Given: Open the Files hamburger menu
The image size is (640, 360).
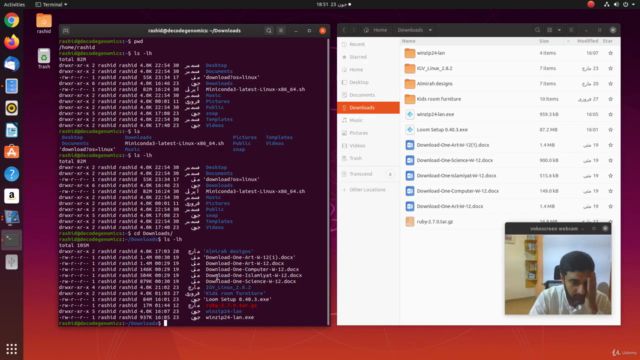Looking at the screenshot, I should coord(571,30).
